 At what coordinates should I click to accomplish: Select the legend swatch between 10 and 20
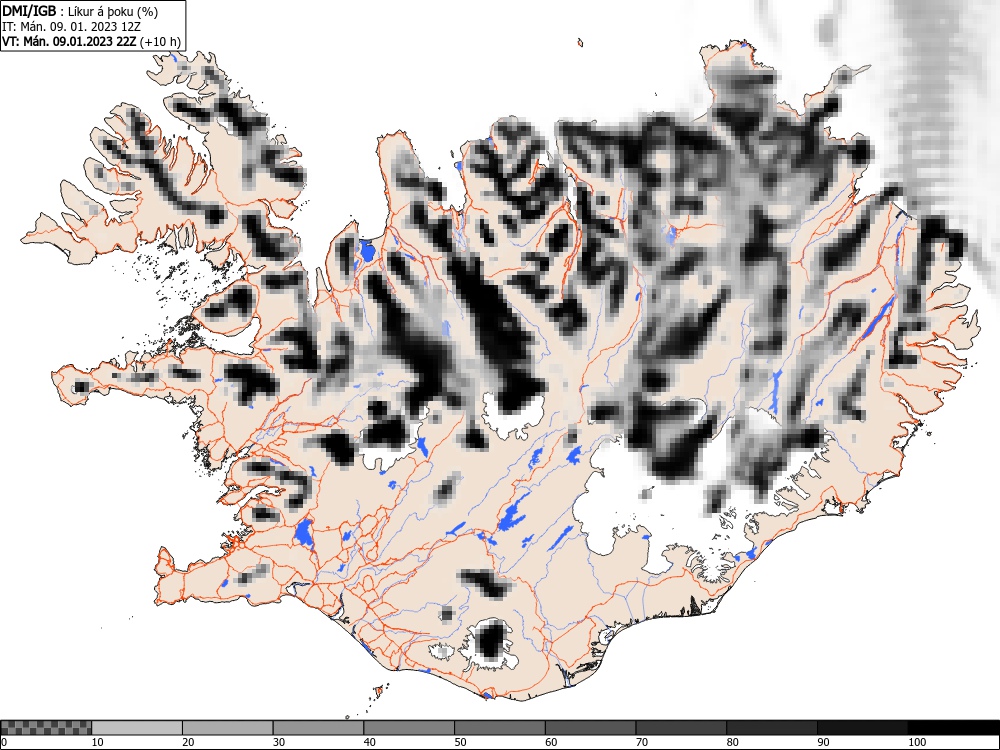click(137, 728)
